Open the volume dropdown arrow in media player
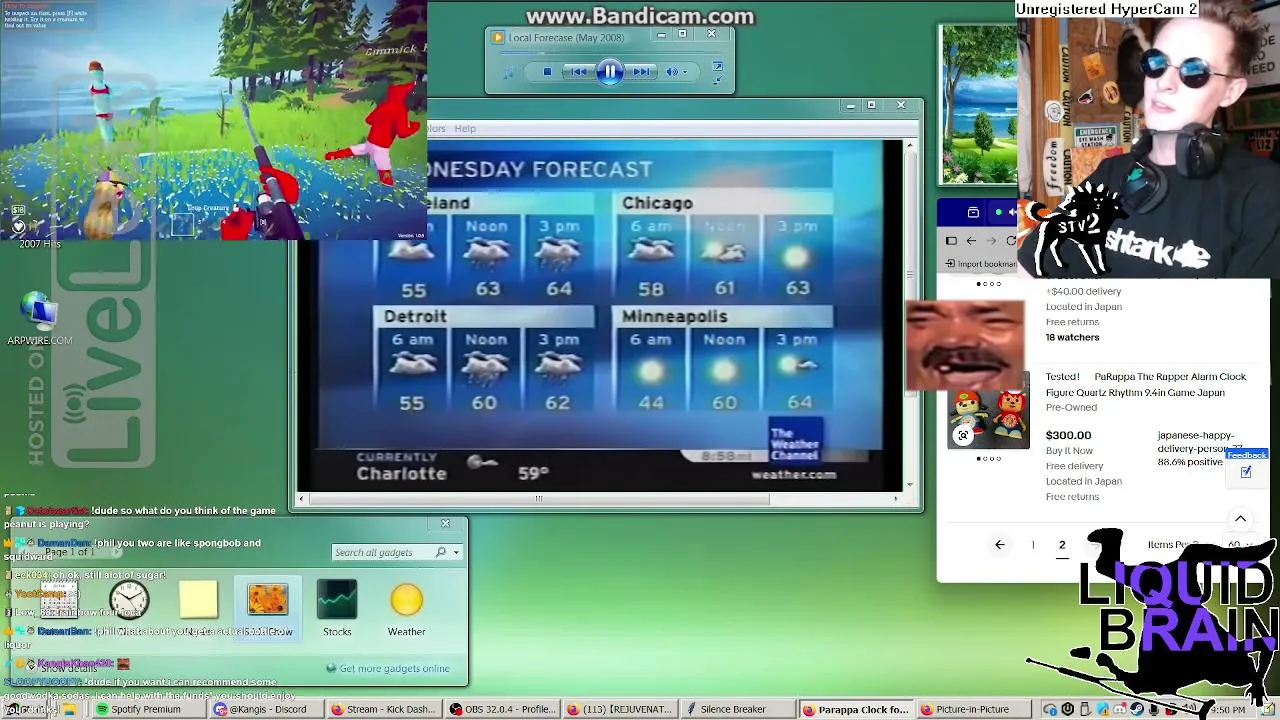 [x=685, y=72]
